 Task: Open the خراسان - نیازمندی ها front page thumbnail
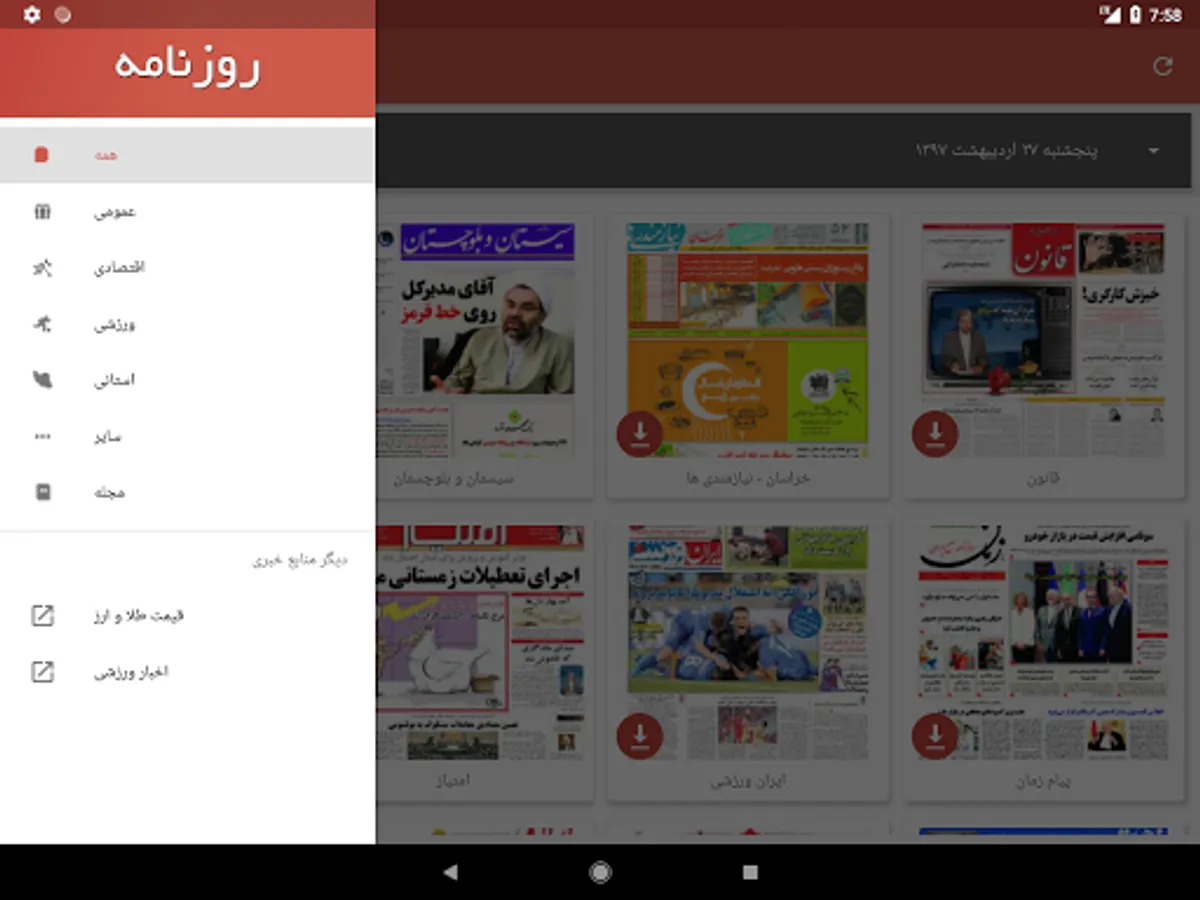tap(747, 340)
